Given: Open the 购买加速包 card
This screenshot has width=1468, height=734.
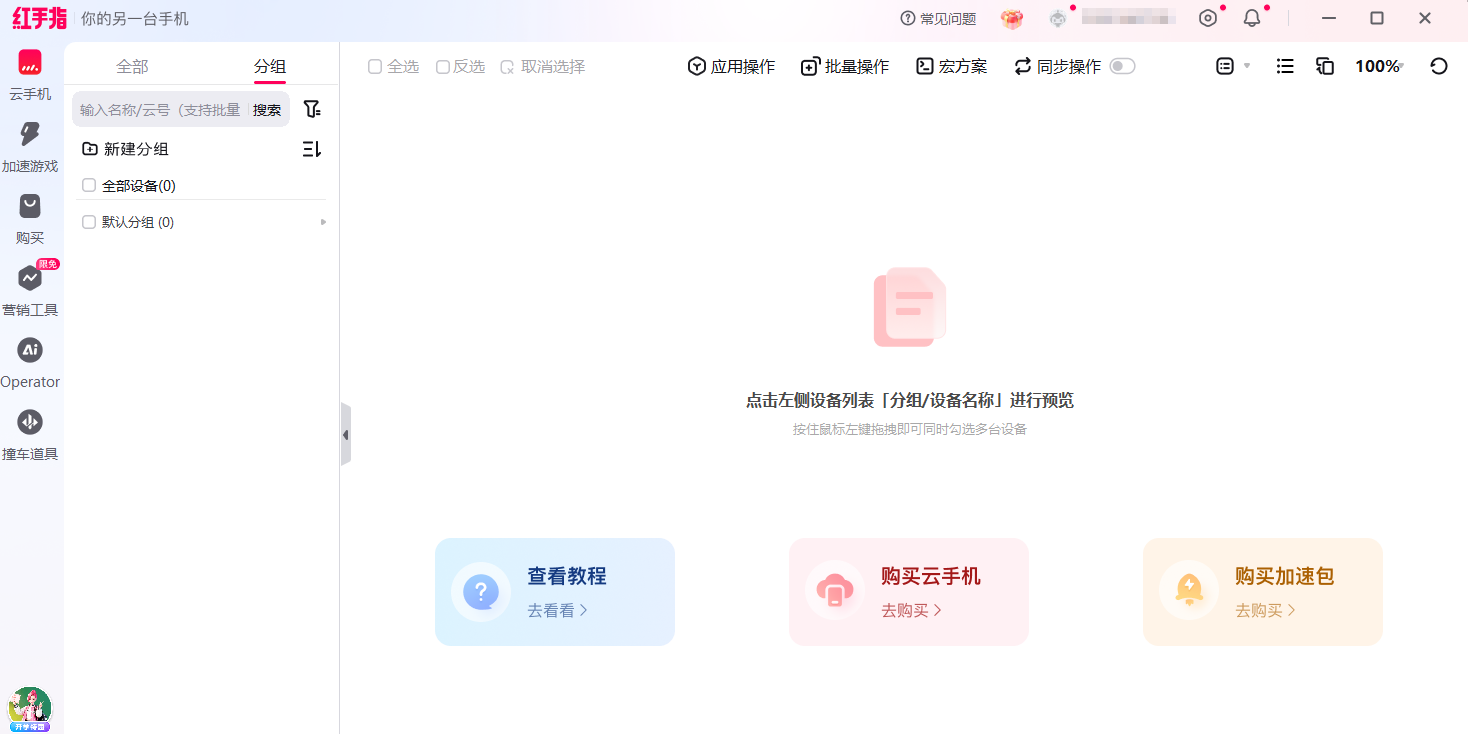Looking at the screenshot, I should point(1263,592).
